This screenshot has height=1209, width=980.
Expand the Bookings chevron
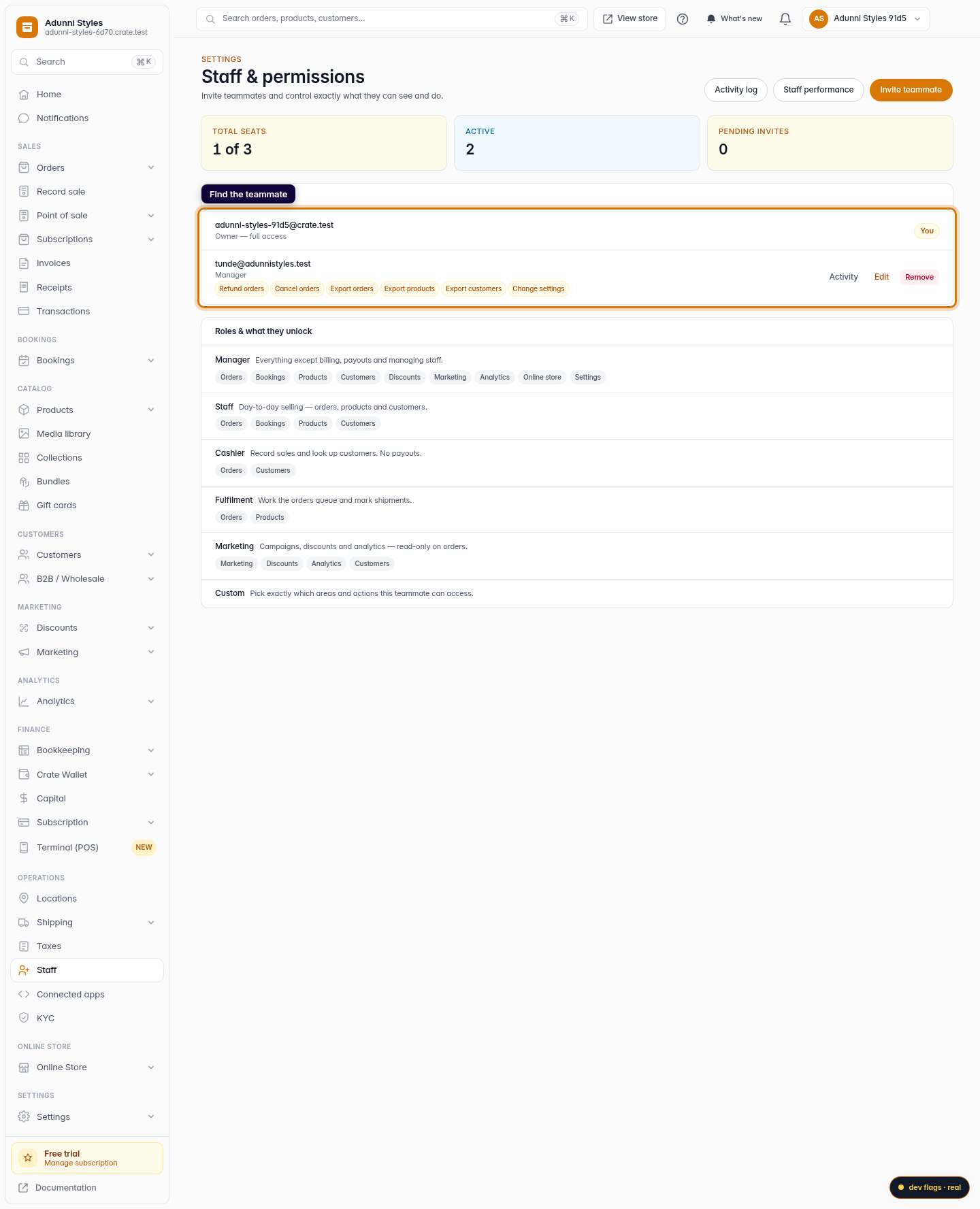point(151,361)
